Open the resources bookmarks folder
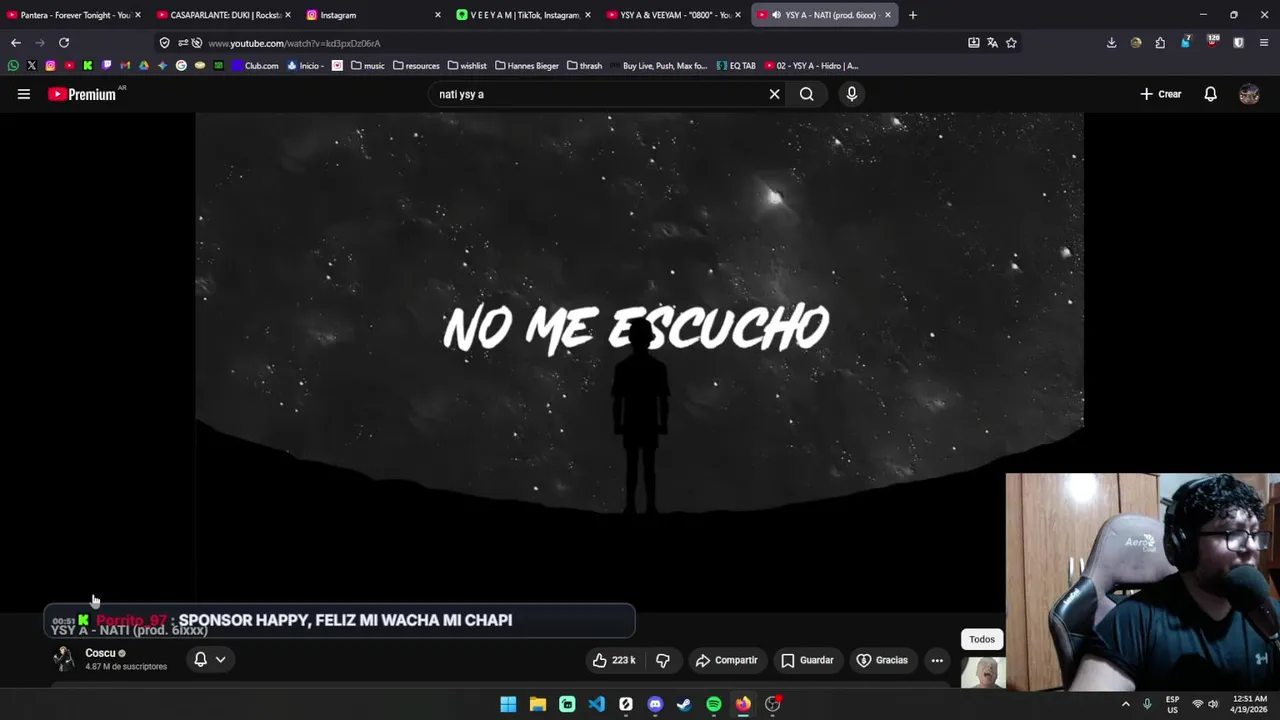1280x720 pixels. 416,66
